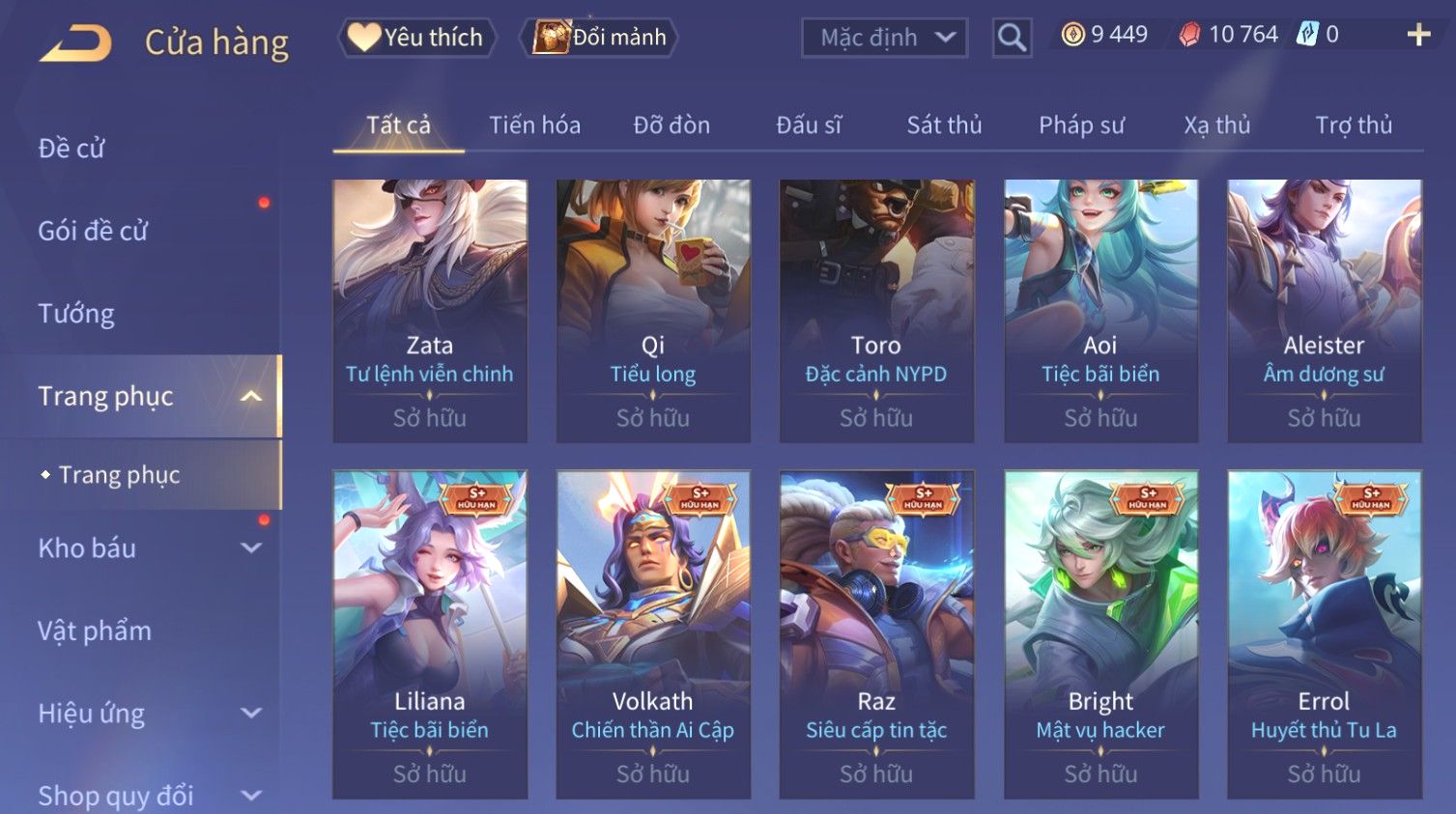Select the Zata Tư lệnh viễn chinh skin
This screenshot has height=814, width=1456.
point(430,311)
